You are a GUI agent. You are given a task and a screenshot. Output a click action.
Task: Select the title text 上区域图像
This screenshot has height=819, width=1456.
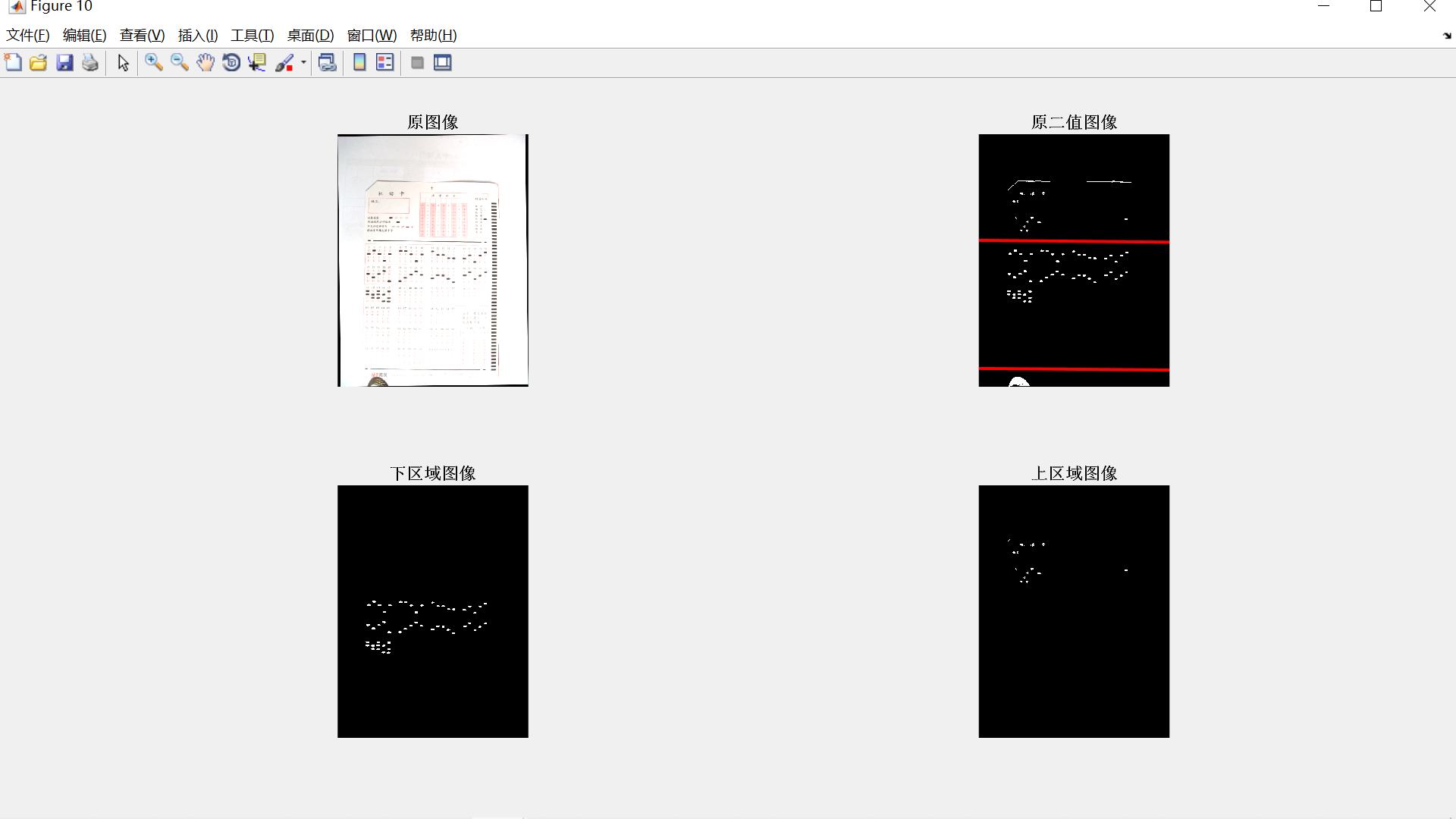click(x=1075, y=473)
